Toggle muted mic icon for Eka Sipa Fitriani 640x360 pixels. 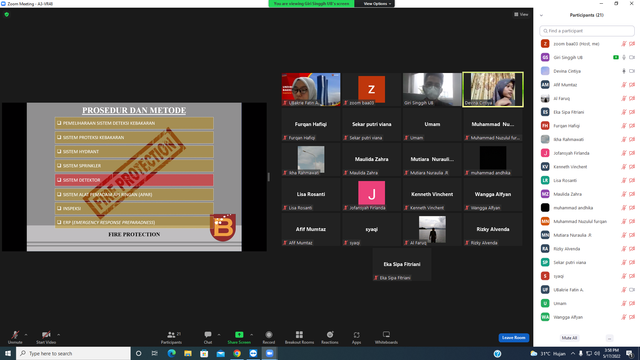click(624, 112)
